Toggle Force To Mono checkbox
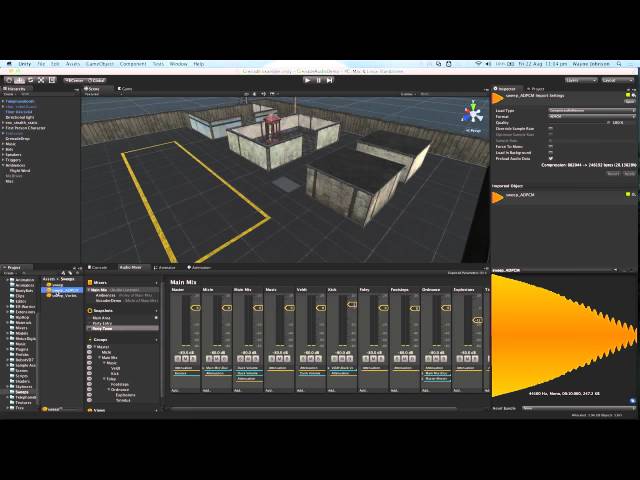The height and width of the screenshot is (480, 640). tap(551, 147)
